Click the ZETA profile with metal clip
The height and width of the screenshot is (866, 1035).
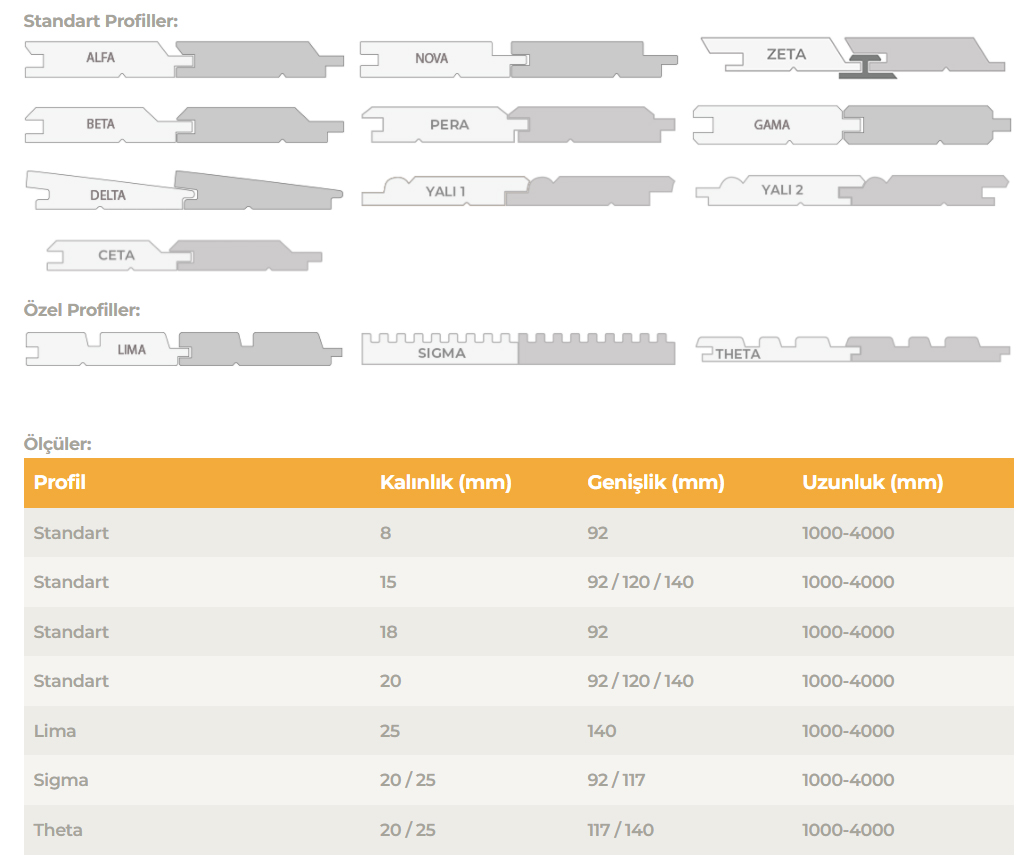click(x=852, y=57)
